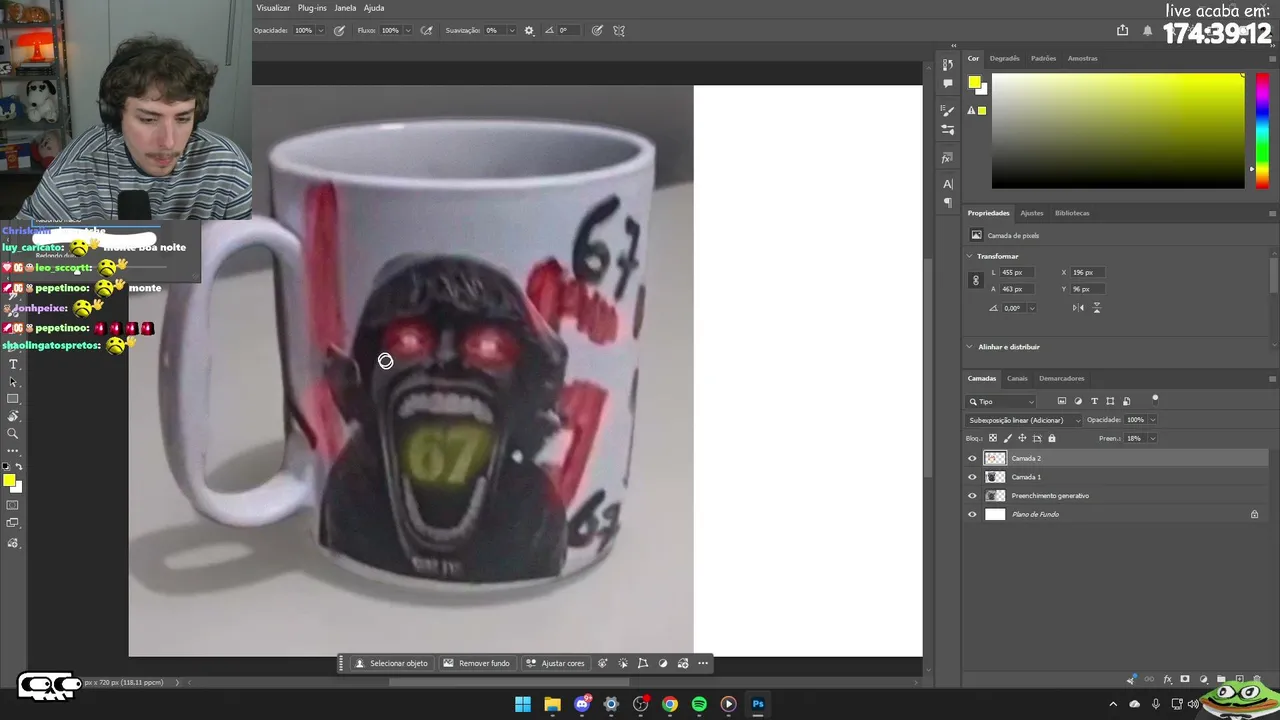The image size is (1280, 720).
Task: Lock layer position
Action: (x=1022, y=438)
